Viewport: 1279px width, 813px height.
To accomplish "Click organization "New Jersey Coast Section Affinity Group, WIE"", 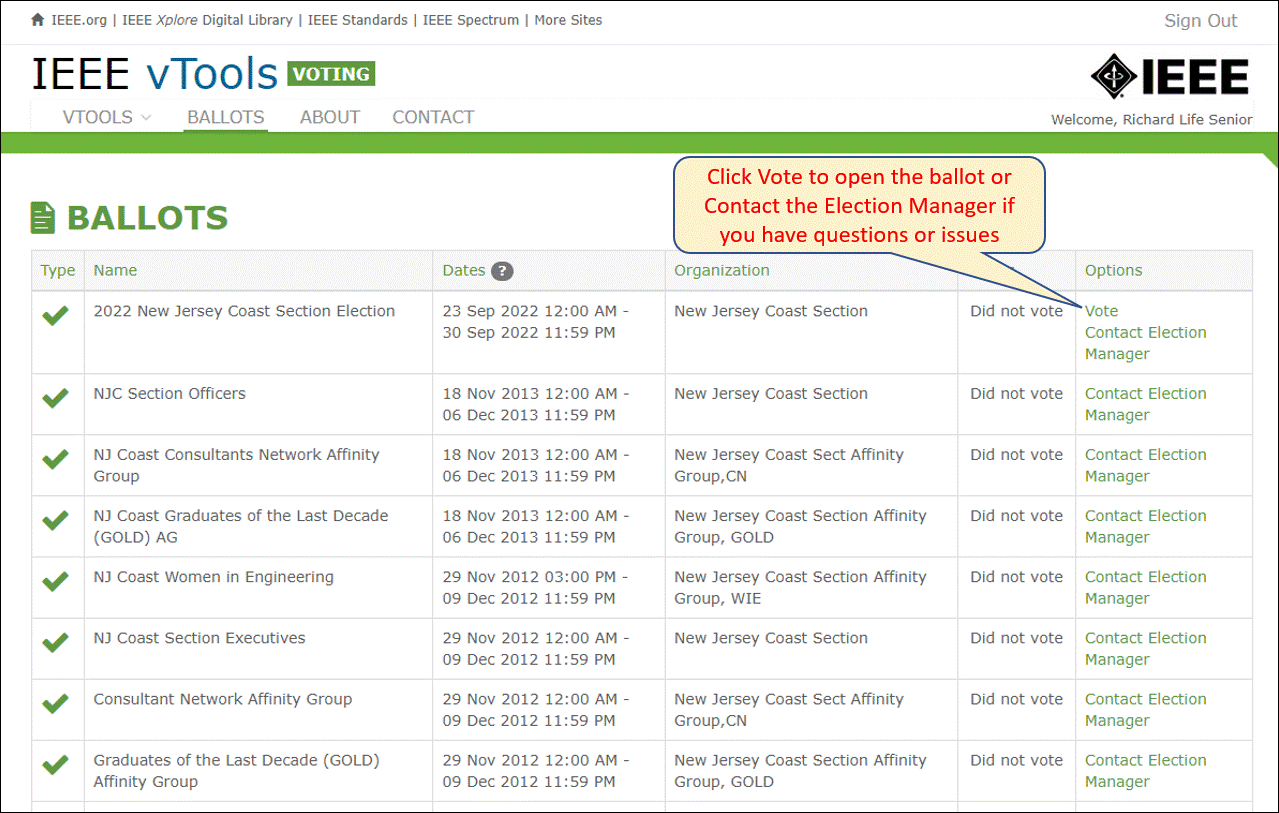I will click(800, 587).
